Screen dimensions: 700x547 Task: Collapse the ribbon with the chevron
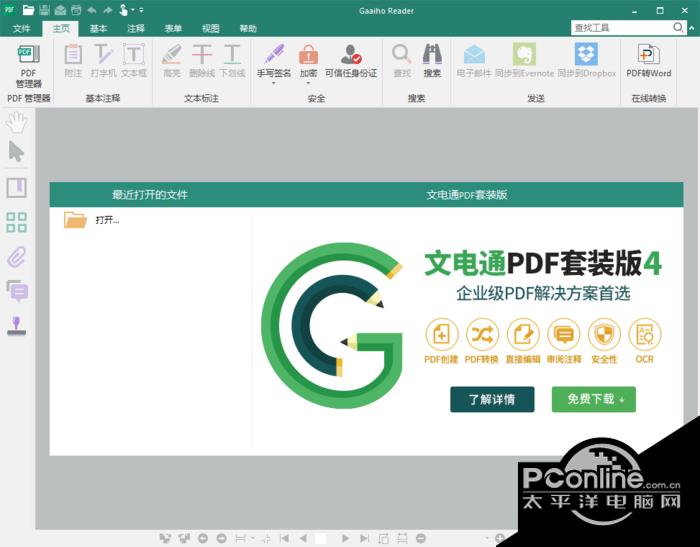tap(692, 28)
